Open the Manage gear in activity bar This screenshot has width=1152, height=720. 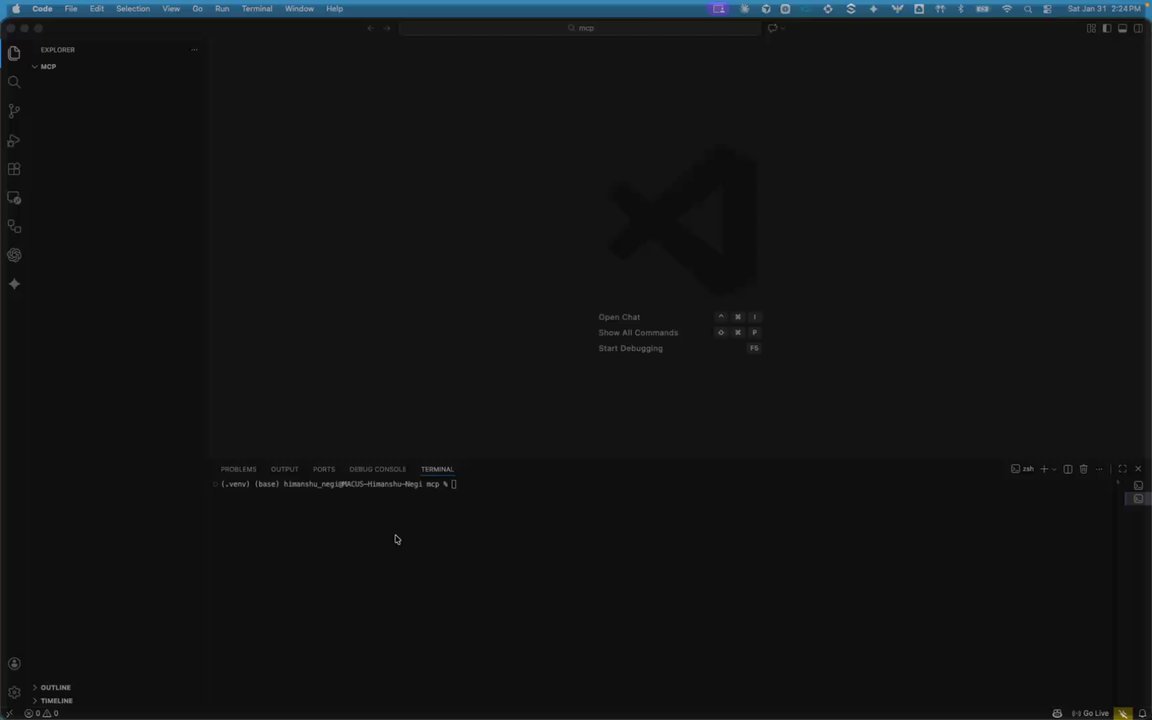click(14, 692)
